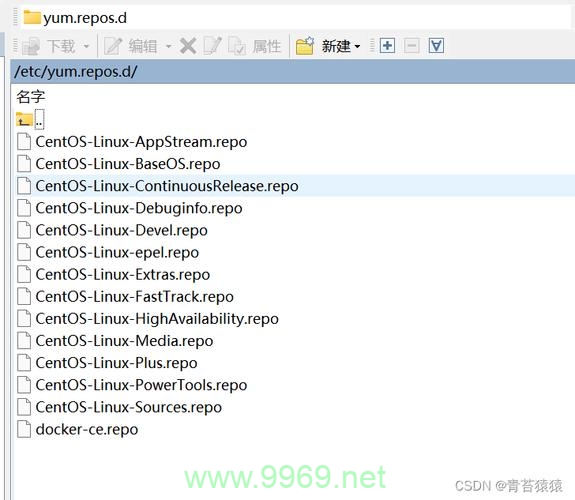Screen dimensions: 575x500
Task: Open the Edit (编辑) dropdown arrow
Action: pyautogui.click(x=169, y=46)
